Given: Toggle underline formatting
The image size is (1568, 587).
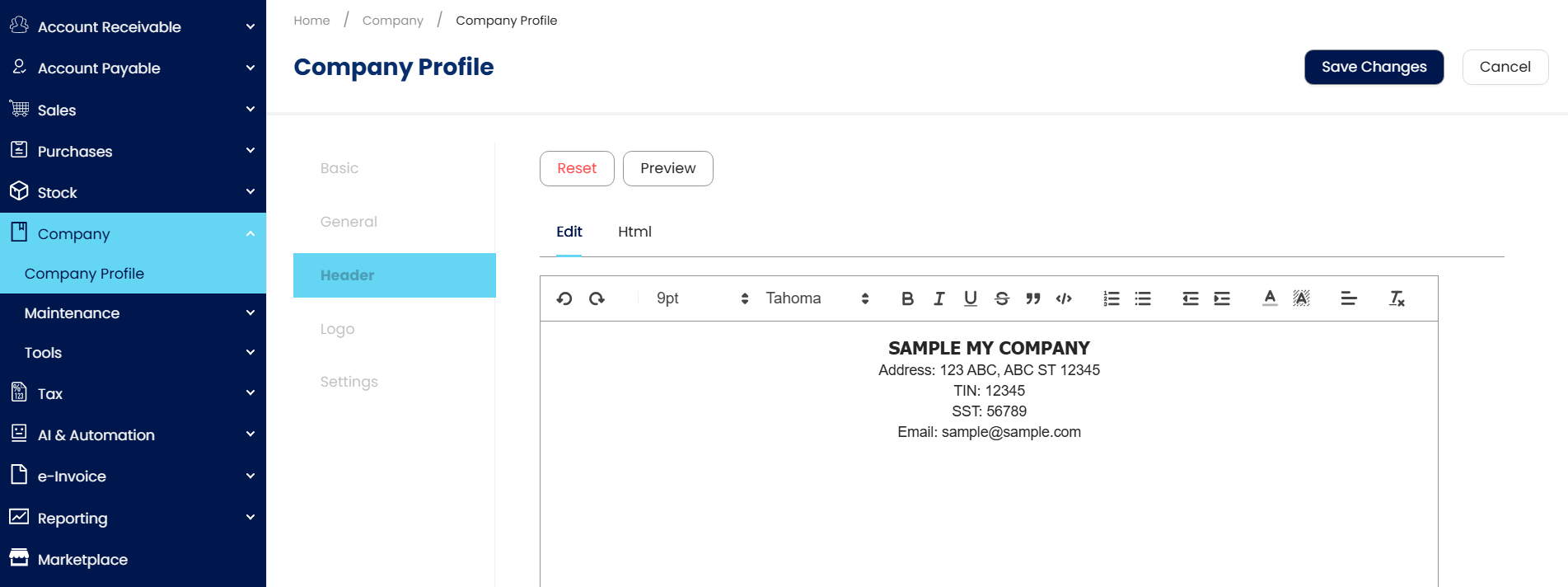Looking at the screenshot, I should point(971,298).
